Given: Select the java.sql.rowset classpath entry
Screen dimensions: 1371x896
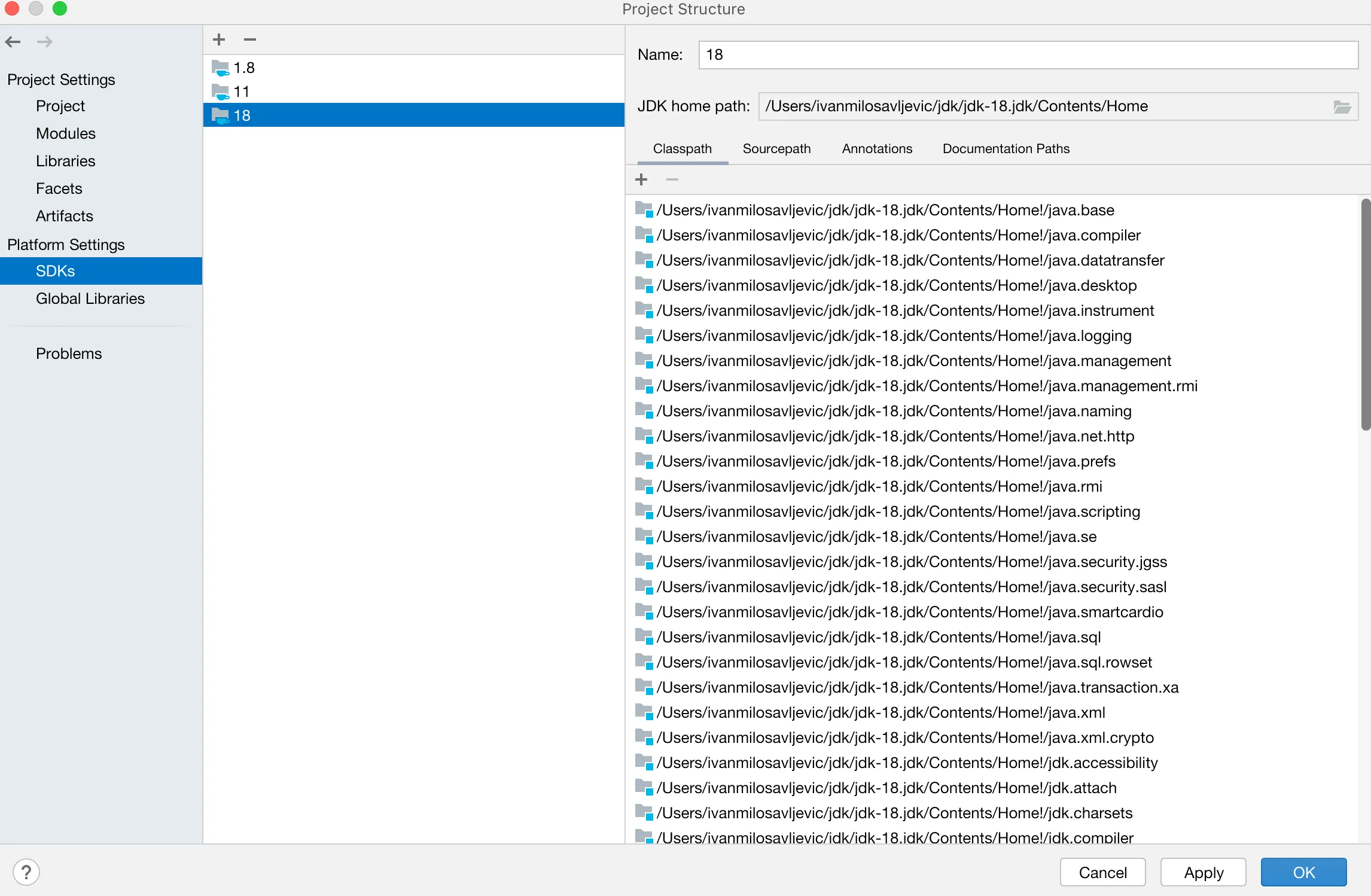Looking at the screenshot, I should [993, 662].
